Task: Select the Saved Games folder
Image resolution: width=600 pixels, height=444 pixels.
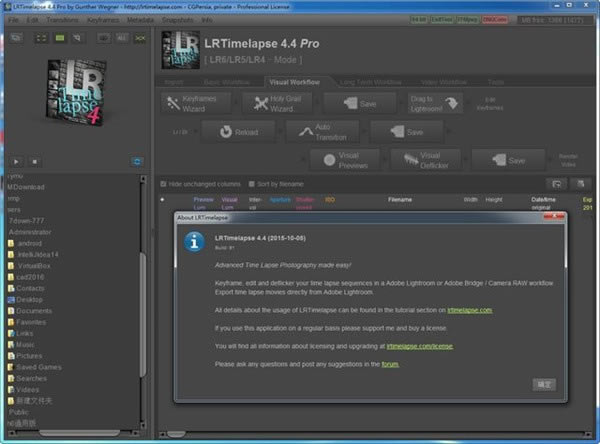Action: [35, 367]
